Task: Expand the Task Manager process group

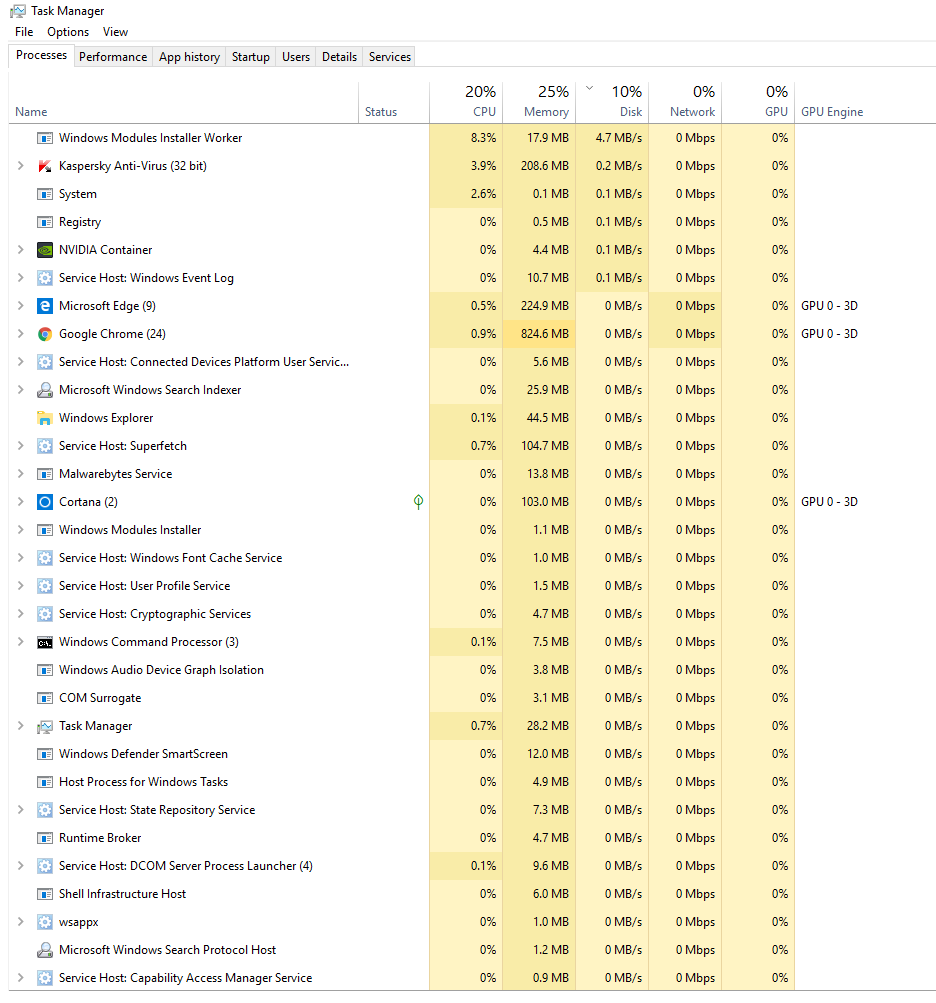Action: (x=20, y=726)
